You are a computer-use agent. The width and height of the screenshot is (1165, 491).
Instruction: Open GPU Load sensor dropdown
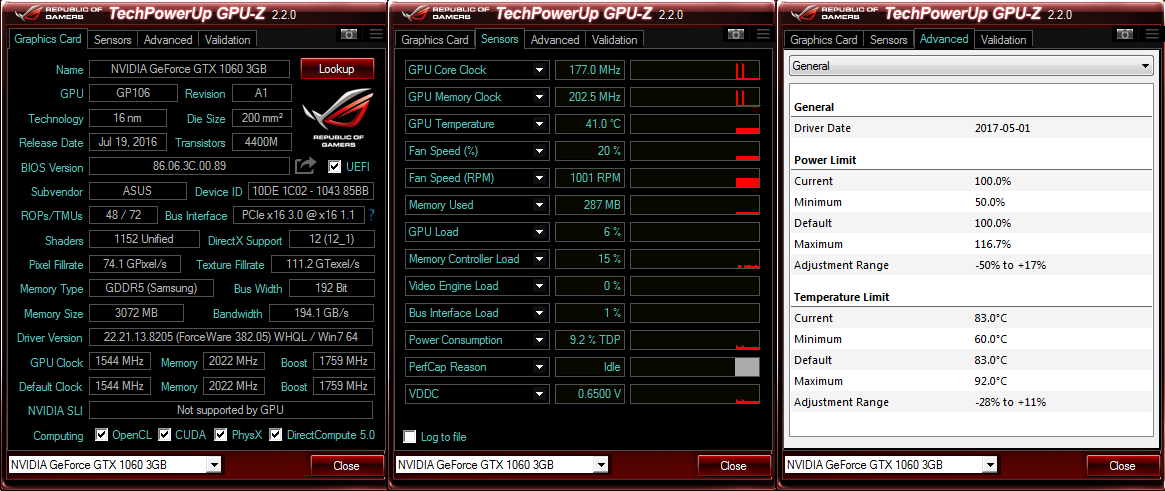tap(539, 232)
